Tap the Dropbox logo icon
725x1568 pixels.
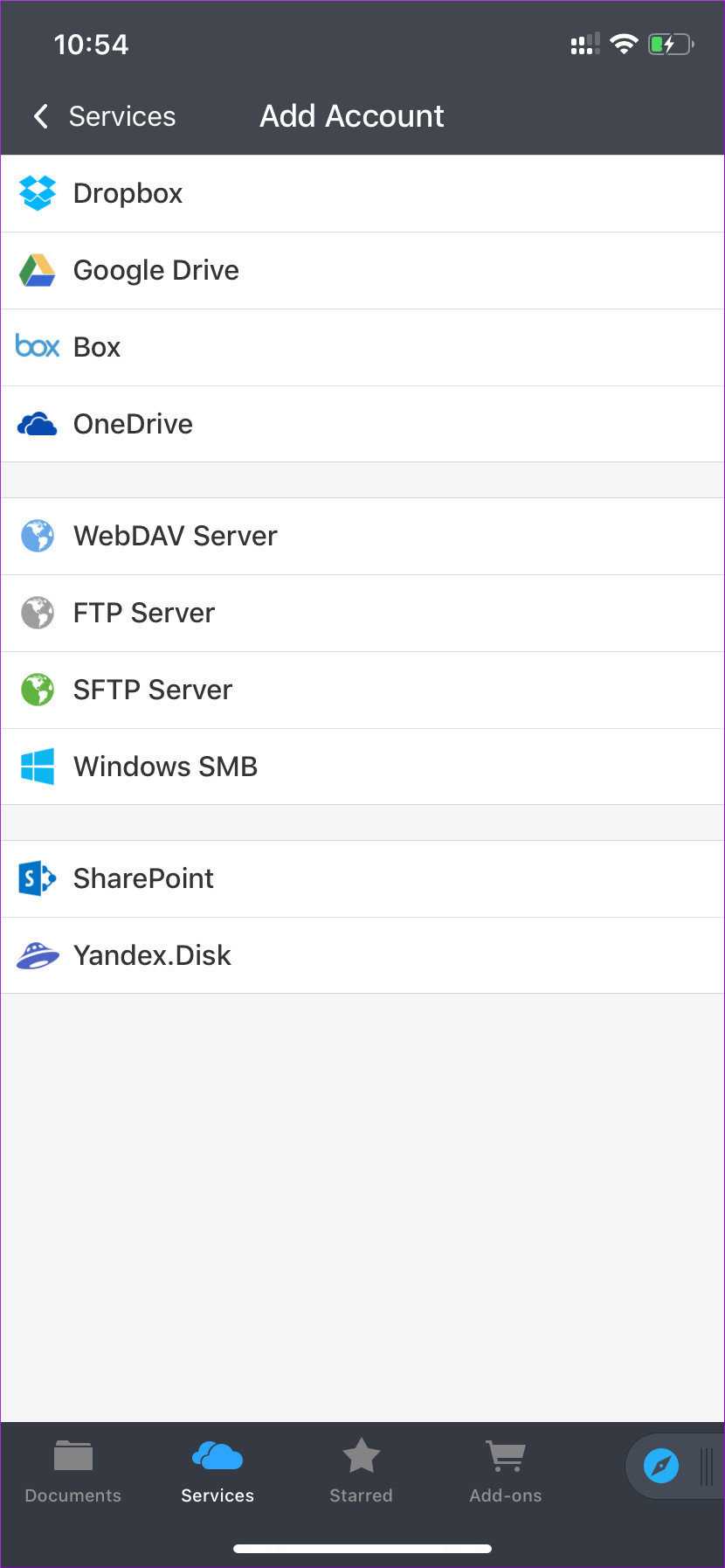coord(38,193)
